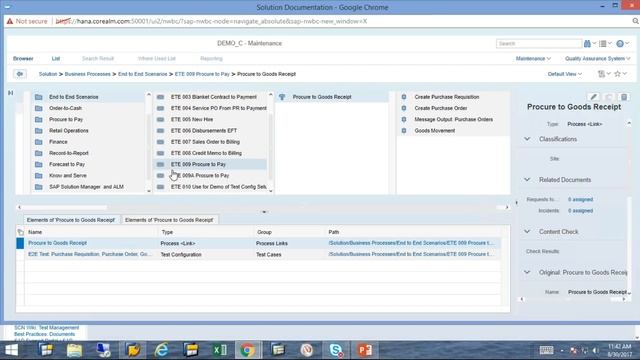Screen dimensions: 640x360
Task: Click the back navigation icon beside breadcrumb
Action: tap(20, 74)
